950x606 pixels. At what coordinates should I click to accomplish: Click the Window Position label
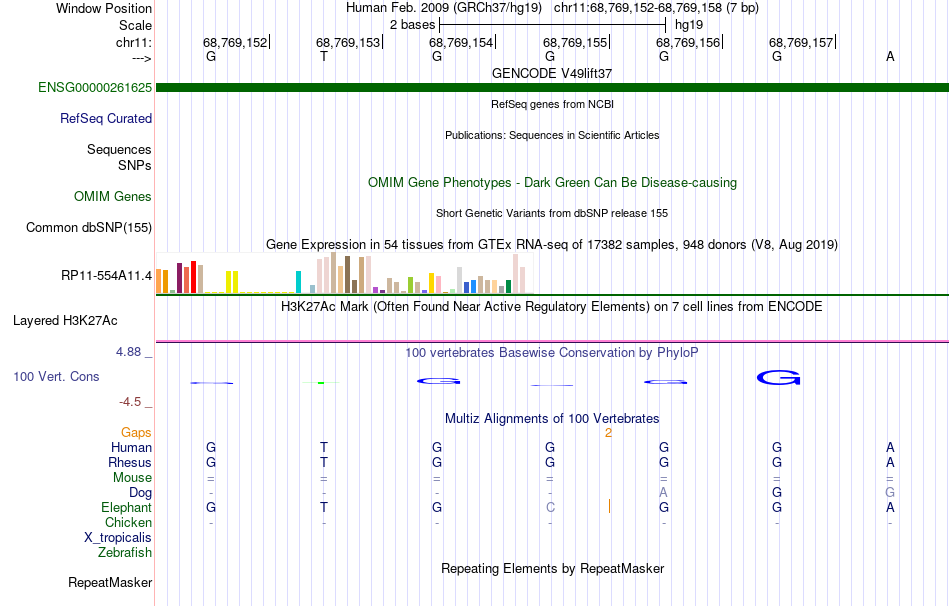pos(104,8)
